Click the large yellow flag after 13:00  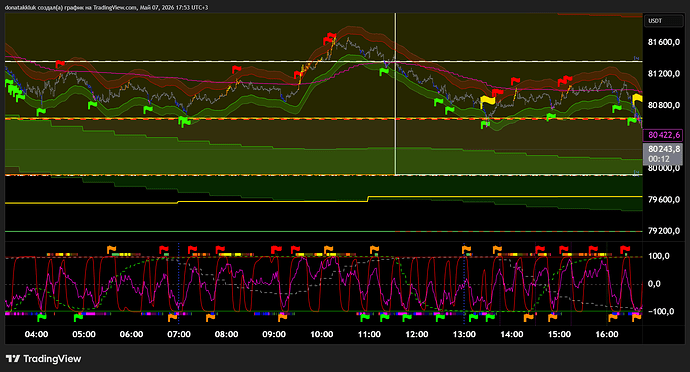click(487, 101)
